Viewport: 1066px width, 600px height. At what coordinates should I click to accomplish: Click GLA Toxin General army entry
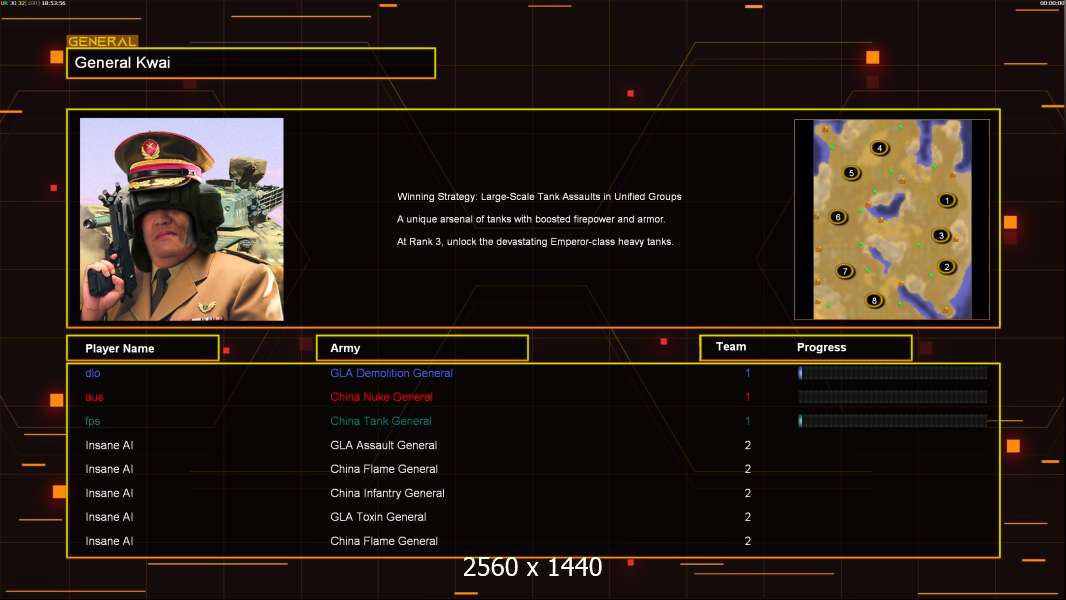tap(378, 517)
